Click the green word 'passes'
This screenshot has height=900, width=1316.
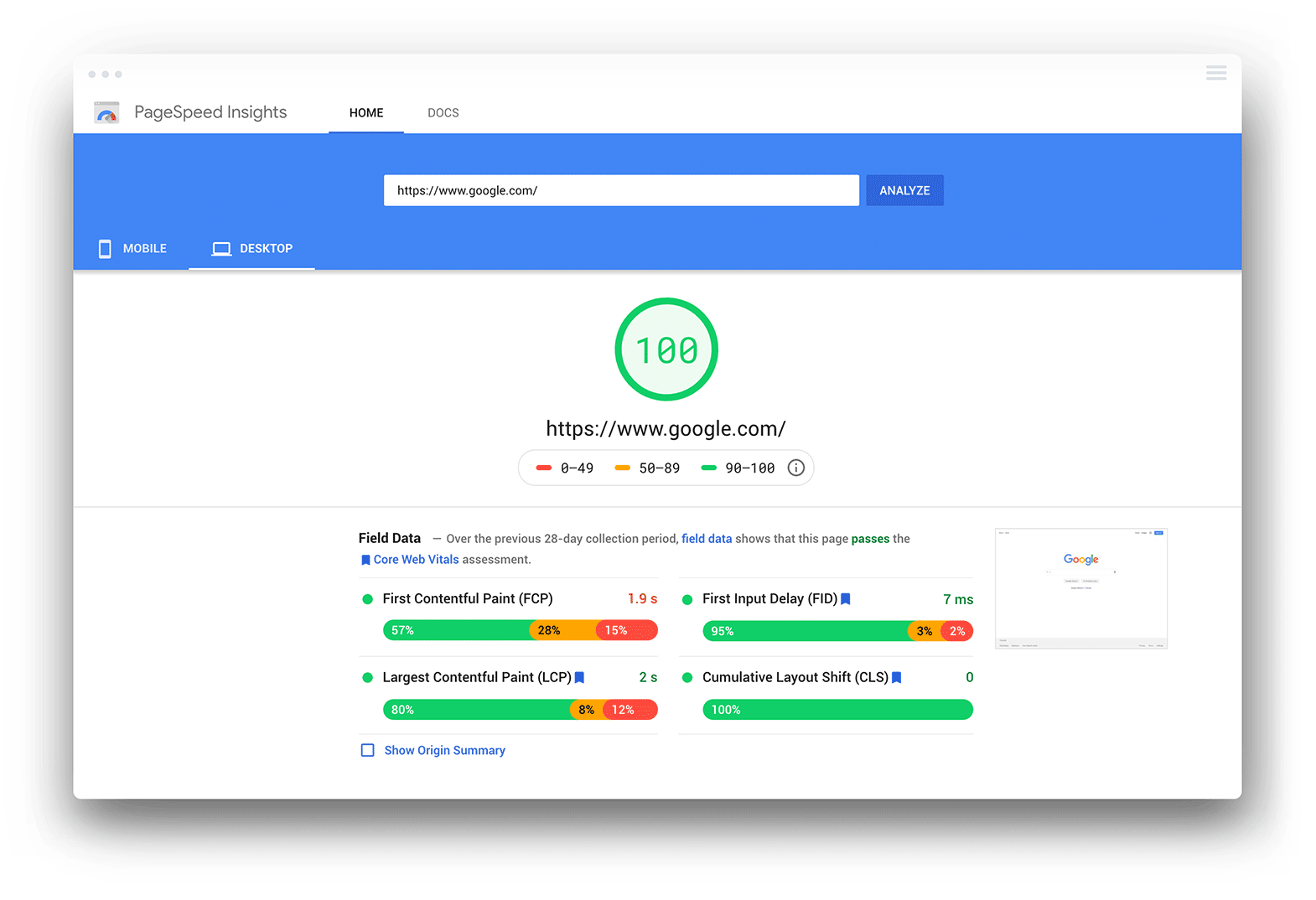pyautogui.click(x=870, y=539)
